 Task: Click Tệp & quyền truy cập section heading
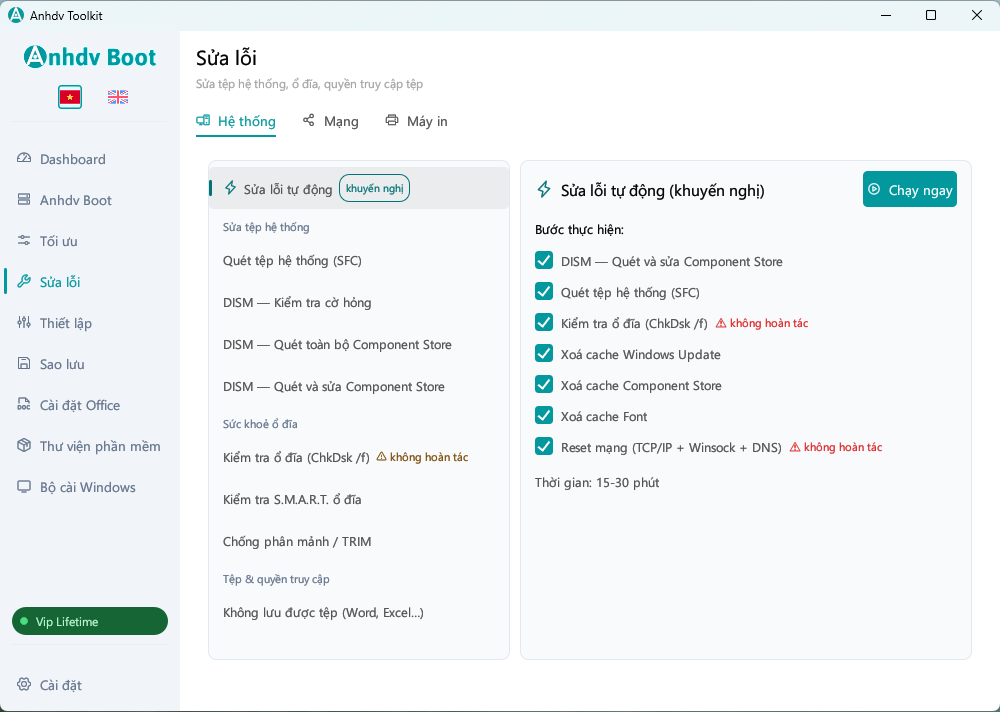tap(276, 579)
